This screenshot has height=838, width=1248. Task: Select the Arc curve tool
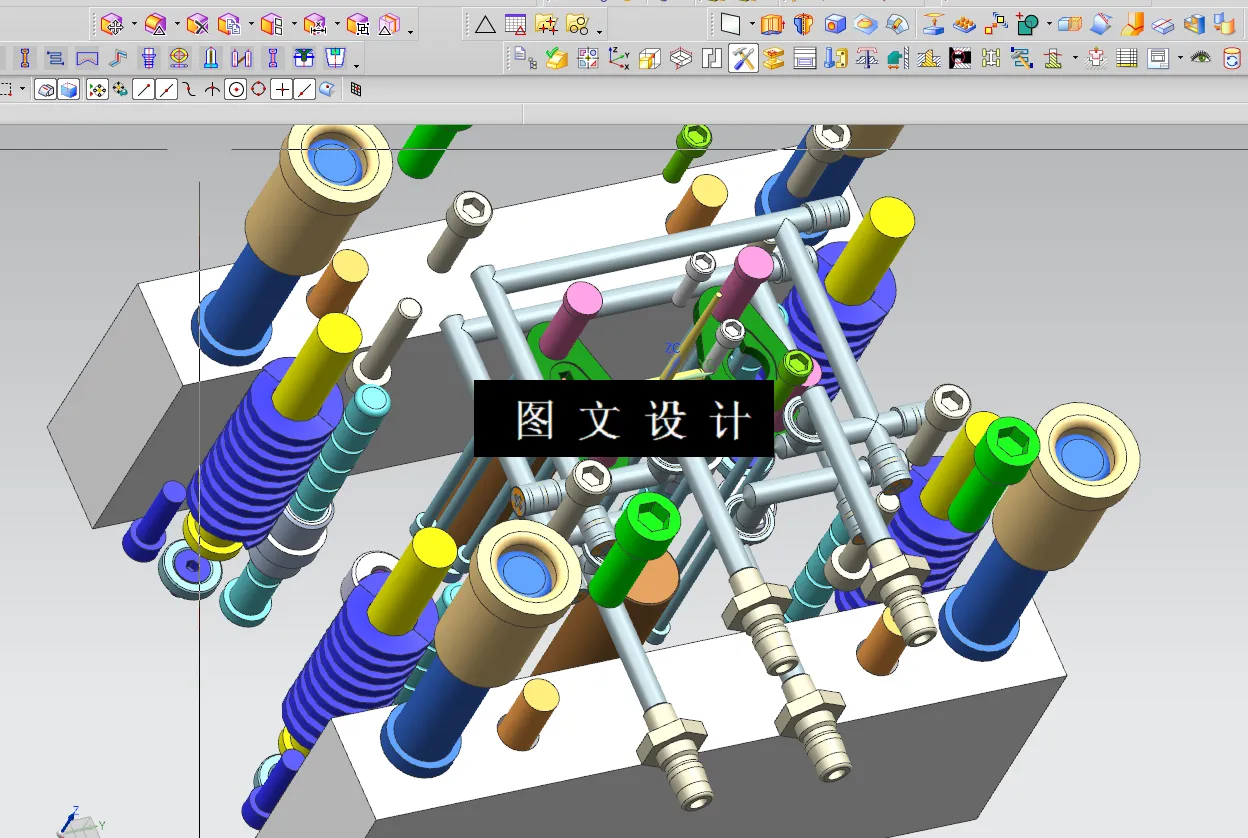pos(212,90)
